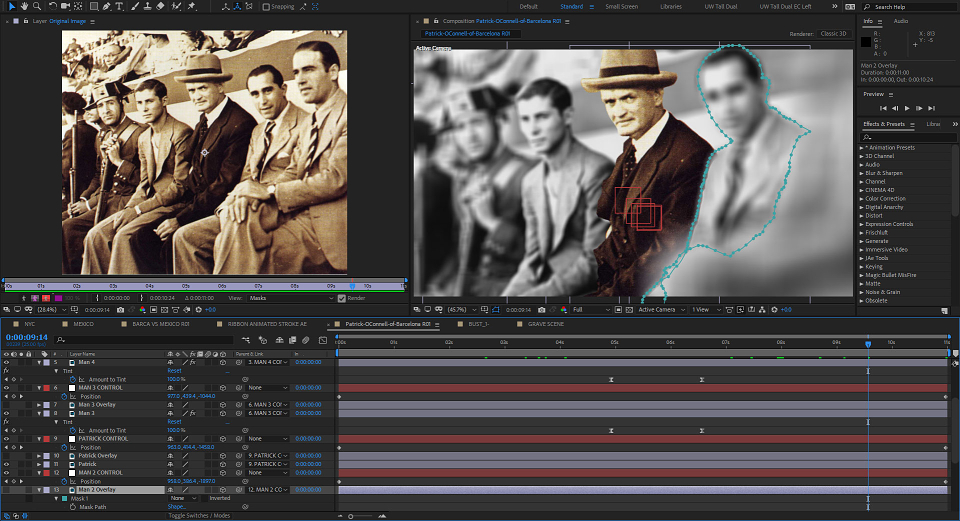This screenshot has width=960, height=521.
Task: Switch to the BARCA VS MEXICO R01 tab
Action: 160,324
